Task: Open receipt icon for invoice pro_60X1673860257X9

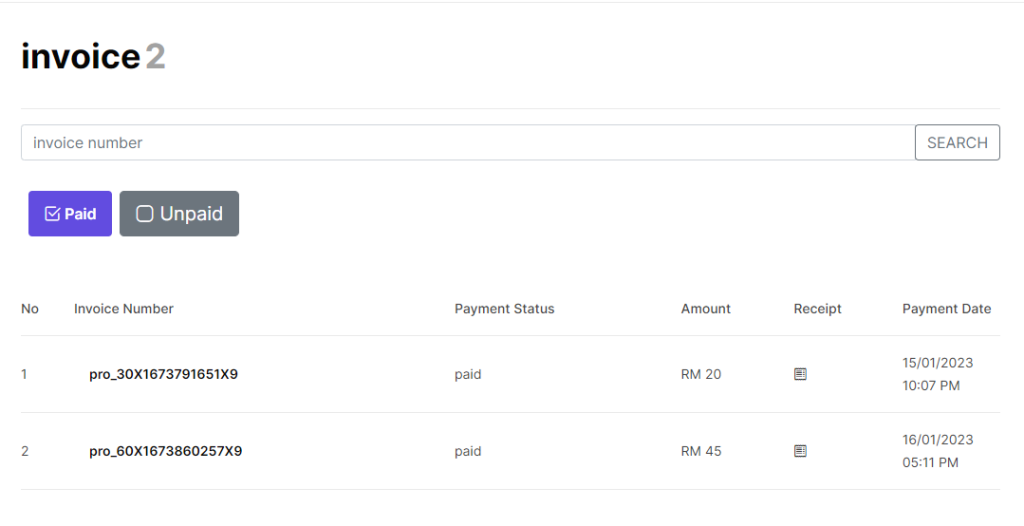Action: [800, 451]
